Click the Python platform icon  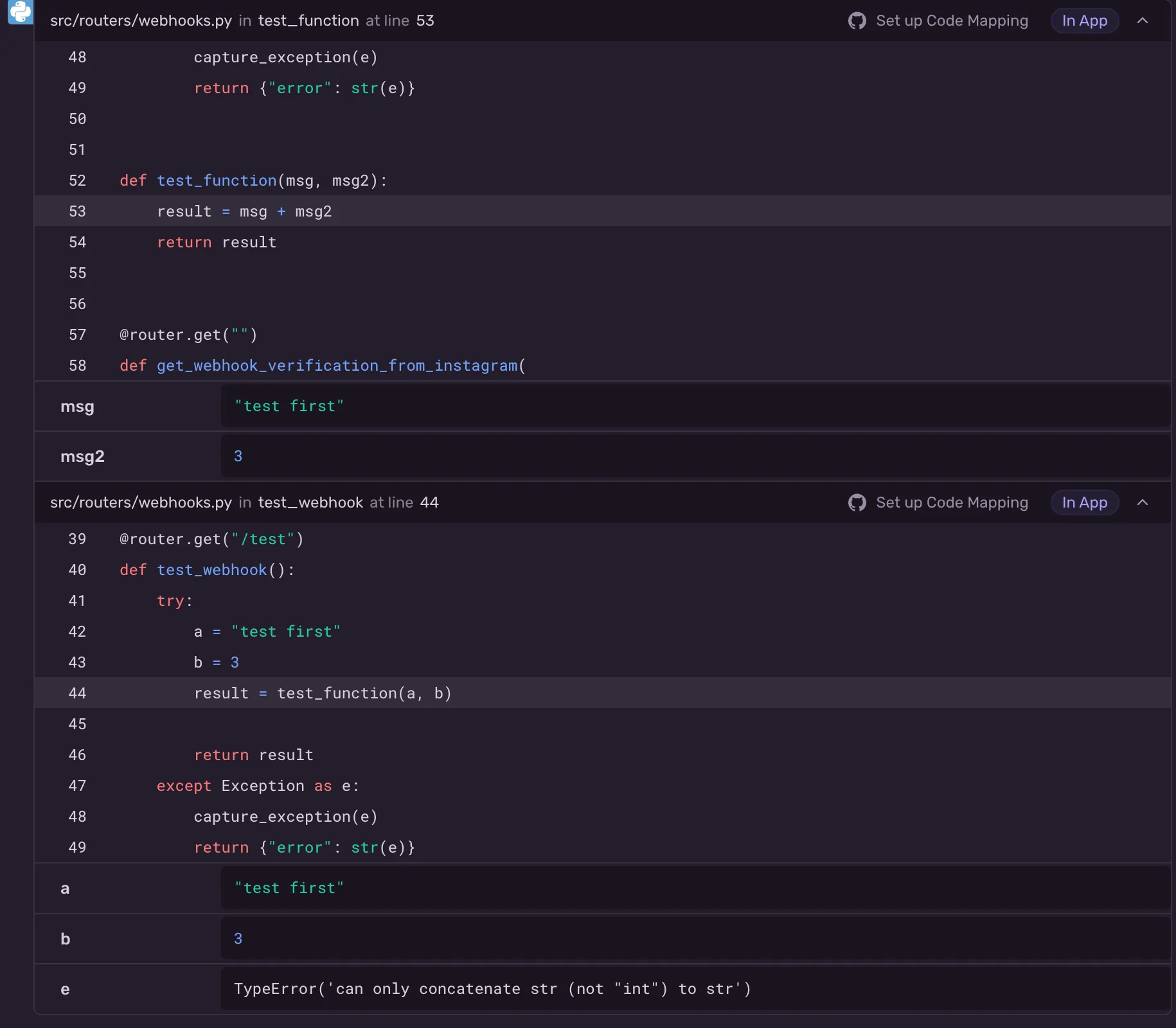click(20, 12)
